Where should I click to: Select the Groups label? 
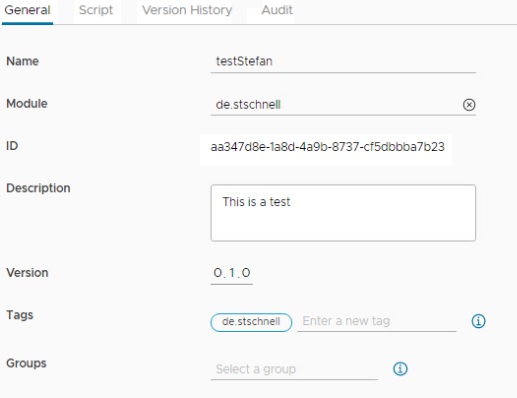point(26,364)
